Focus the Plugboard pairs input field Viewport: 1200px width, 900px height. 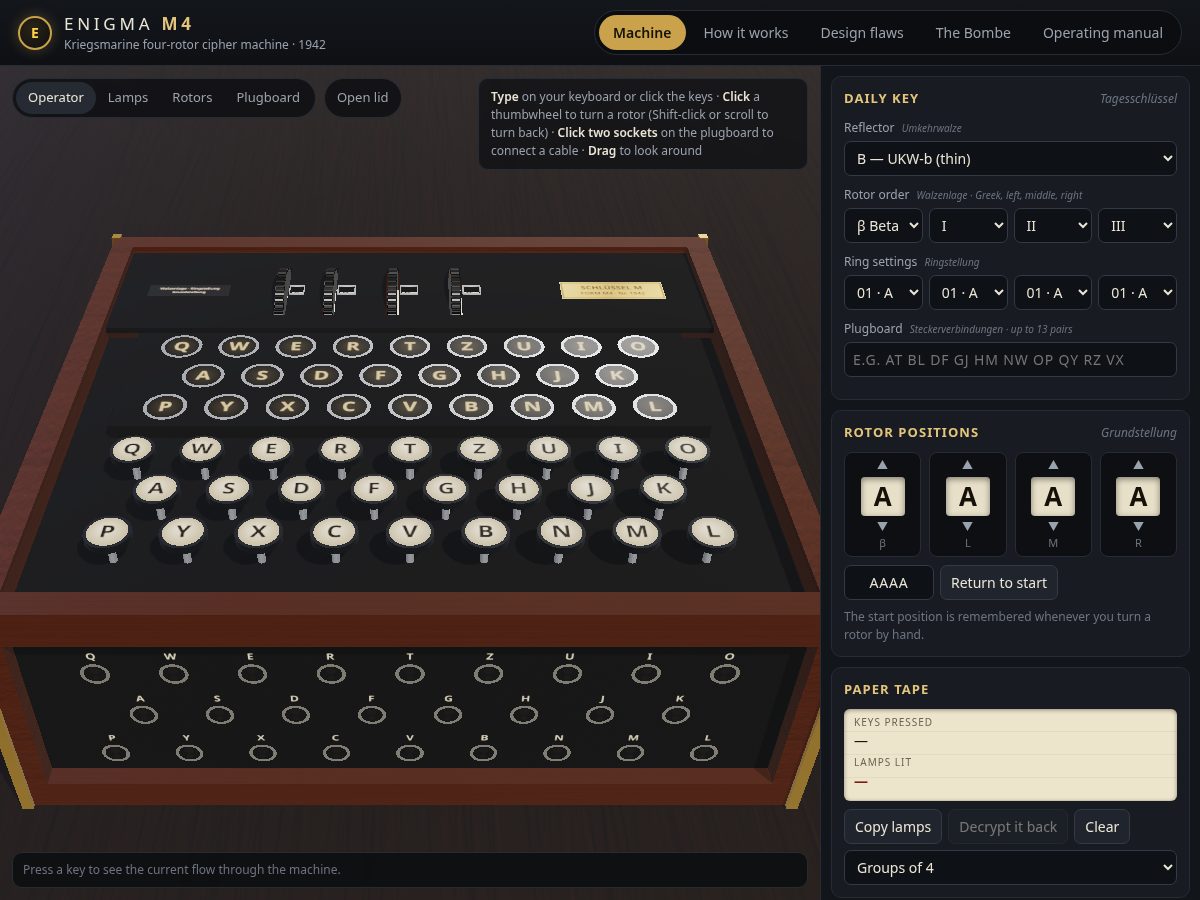(x=1010, y=360)
